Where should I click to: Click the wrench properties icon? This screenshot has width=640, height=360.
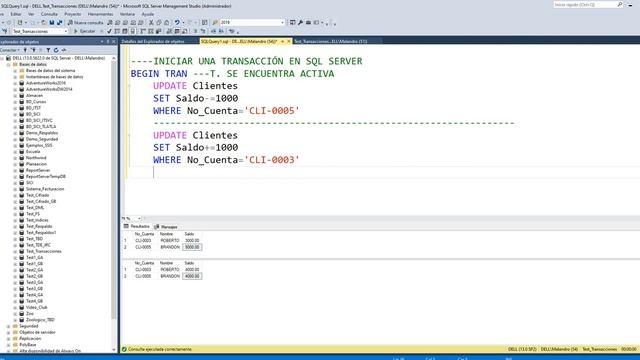point(300,22)
